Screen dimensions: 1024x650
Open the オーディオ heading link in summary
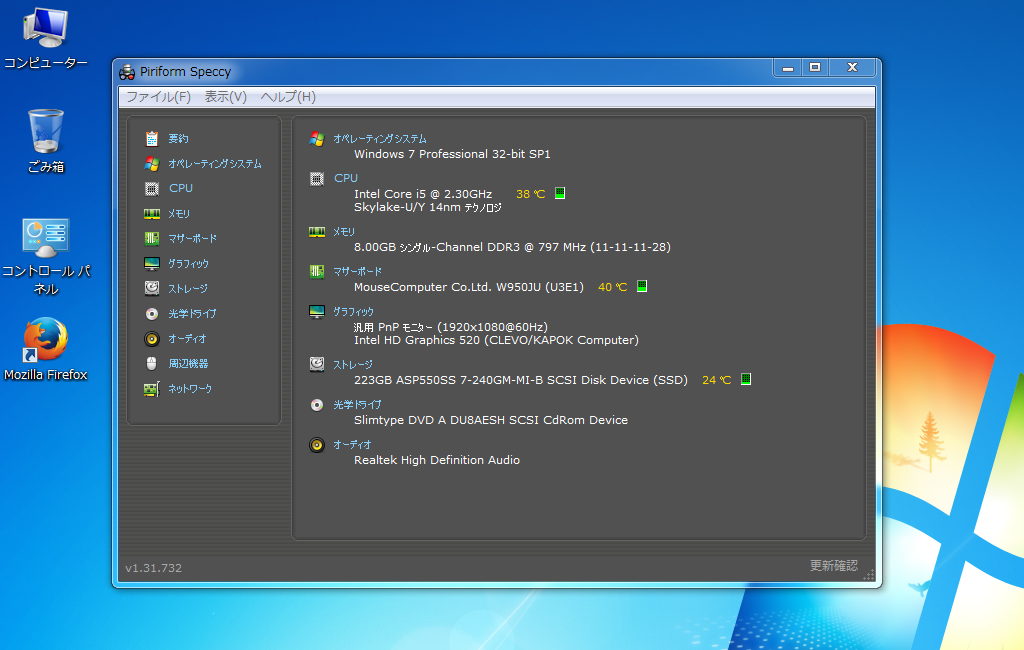click(x=352, y=445)
